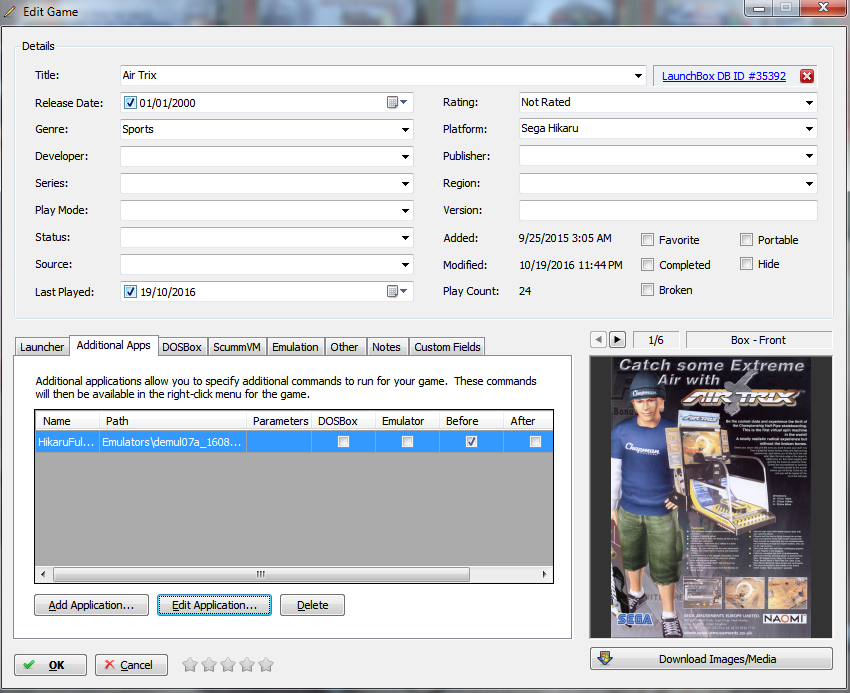This screenshot has width=850, height=693.
Task: Open Release Date calendar picker icon
Action: click(x=397, y=102)
